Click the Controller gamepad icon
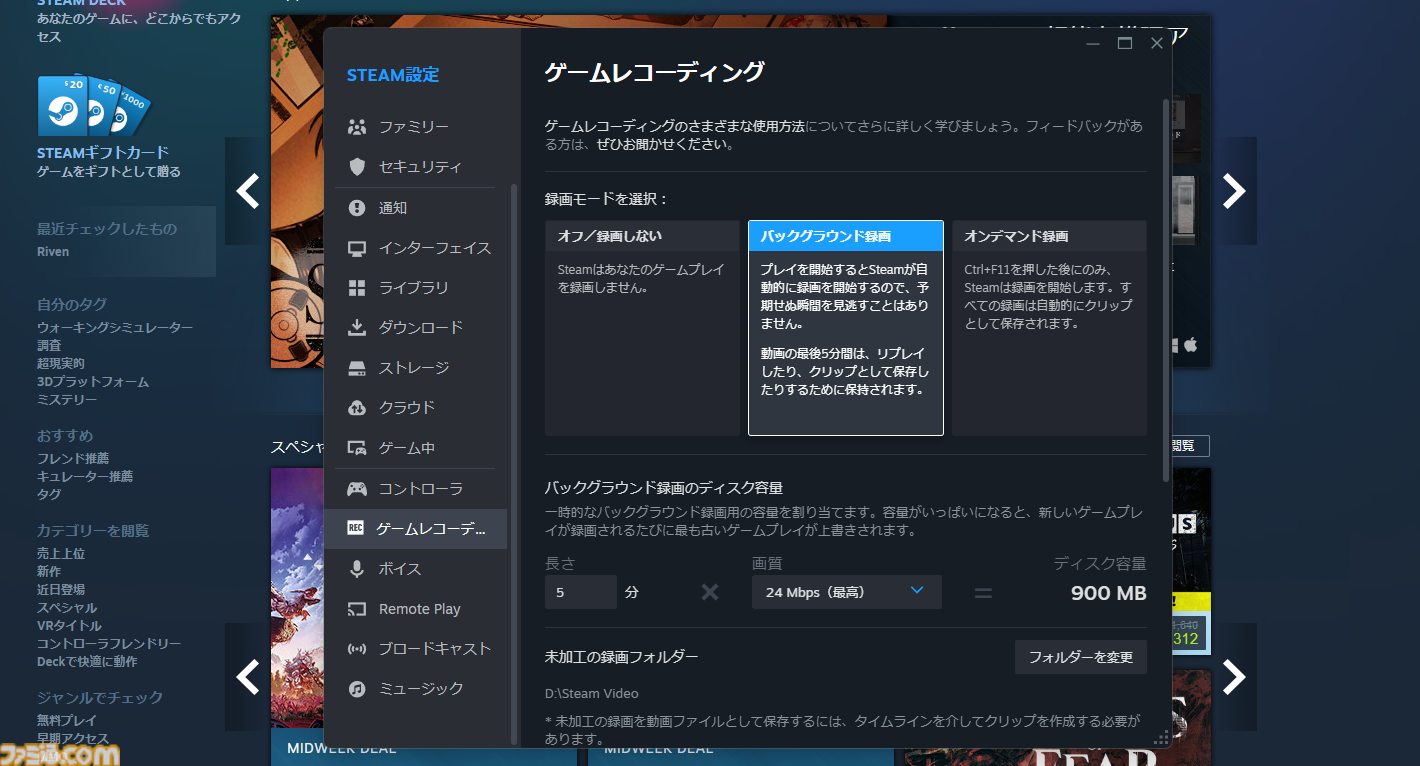 click(x=356, y=489)
